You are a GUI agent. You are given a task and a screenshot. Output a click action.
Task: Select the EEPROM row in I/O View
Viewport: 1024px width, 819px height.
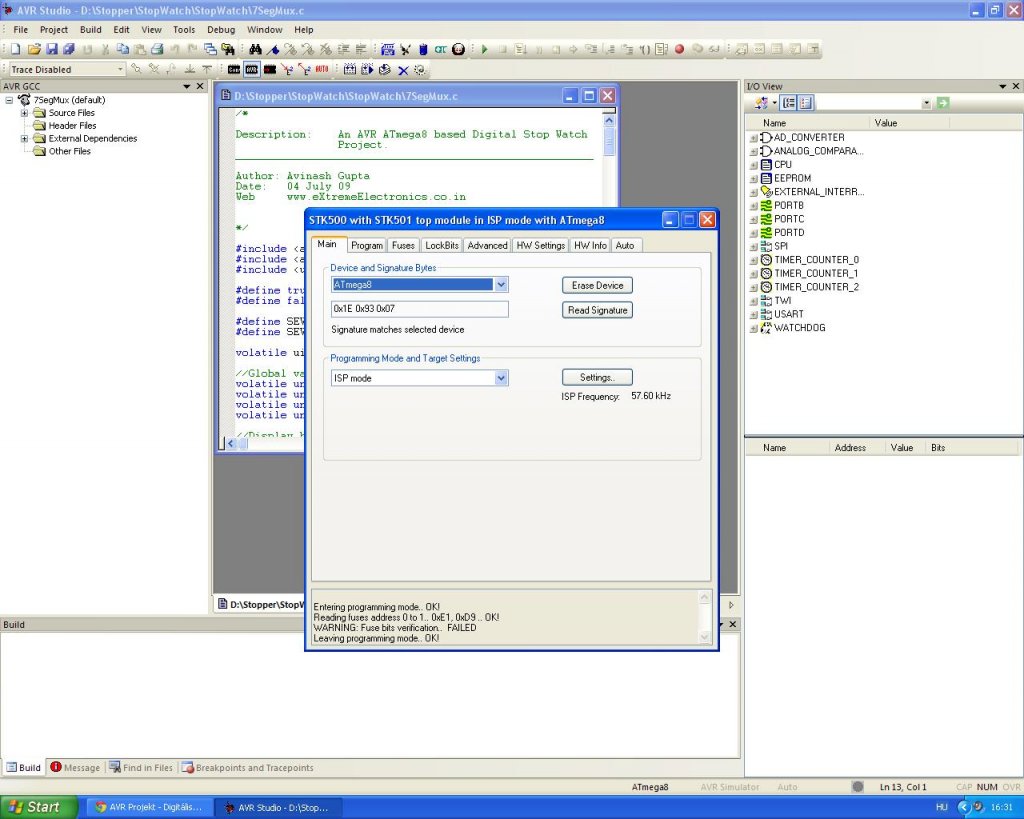[792, 178]
